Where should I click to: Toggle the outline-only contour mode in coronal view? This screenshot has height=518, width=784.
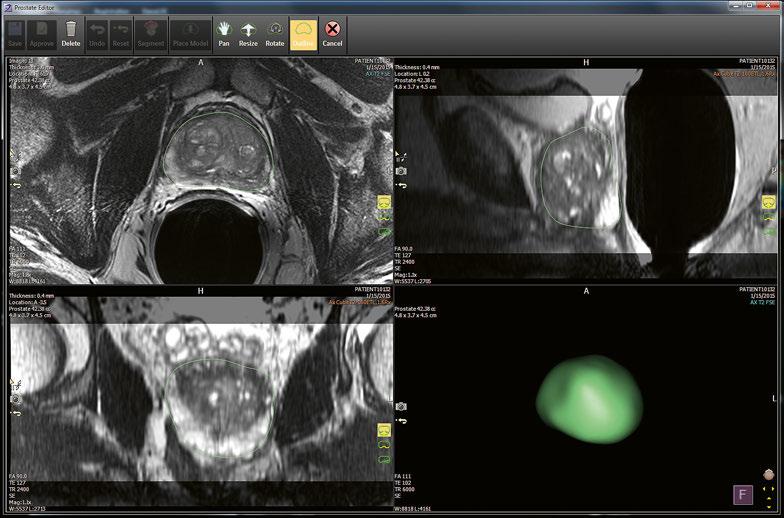click(x=384, y=444)
